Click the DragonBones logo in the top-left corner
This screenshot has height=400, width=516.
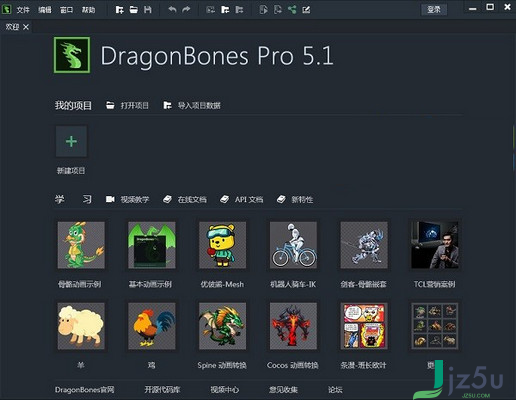[7, 9]
